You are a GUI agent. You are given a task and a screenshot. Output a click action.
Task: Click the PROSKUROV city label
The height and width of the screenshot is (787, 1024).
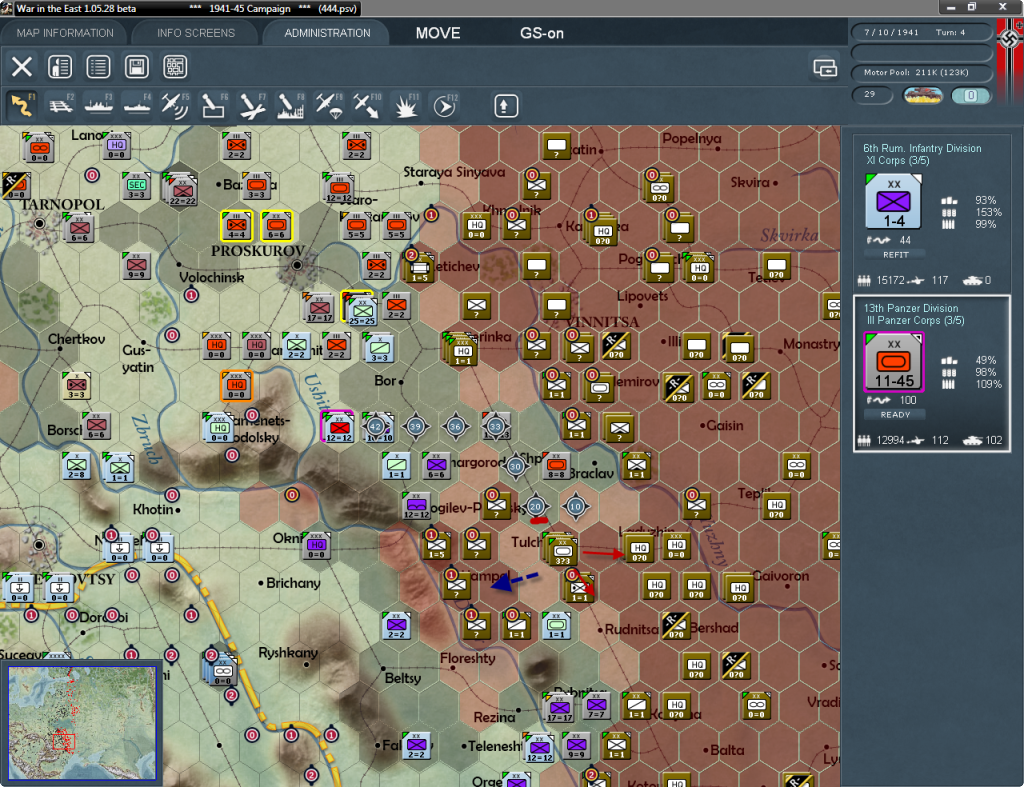258,251
